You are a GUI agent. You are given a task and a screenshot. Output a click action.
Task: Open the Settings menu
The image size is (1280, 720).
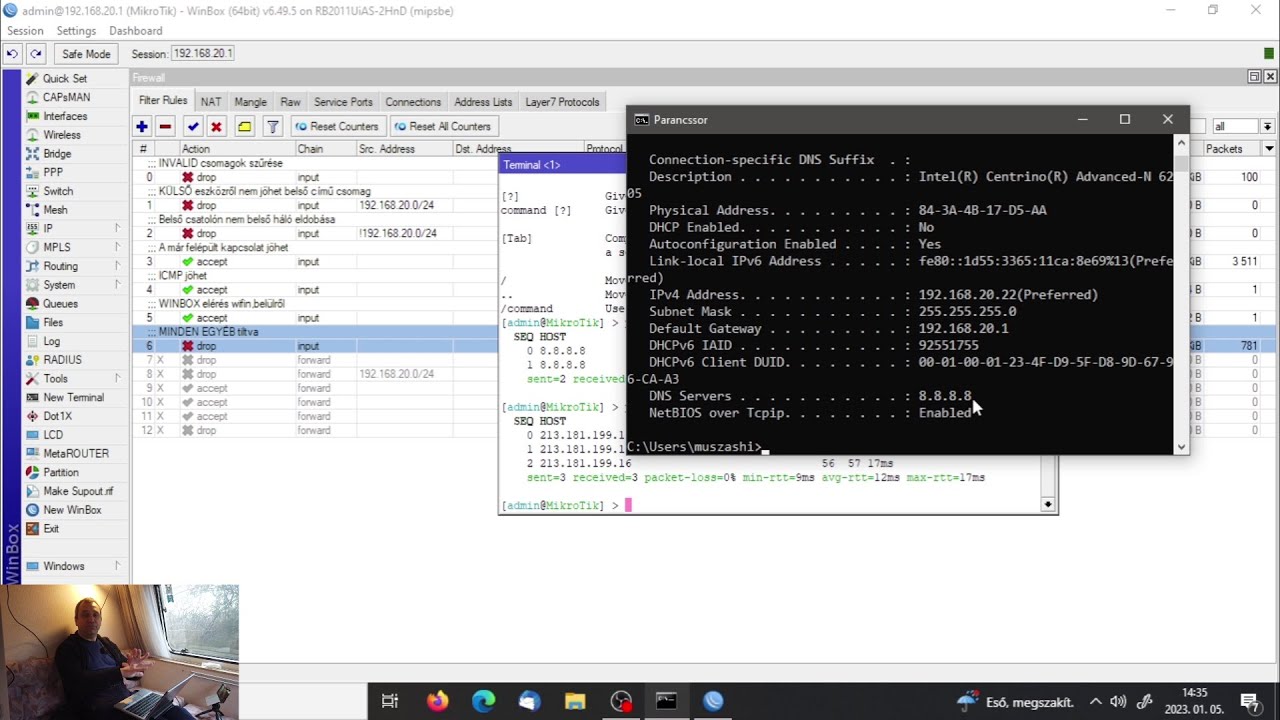pyautogui.click(x=76, y=31)
